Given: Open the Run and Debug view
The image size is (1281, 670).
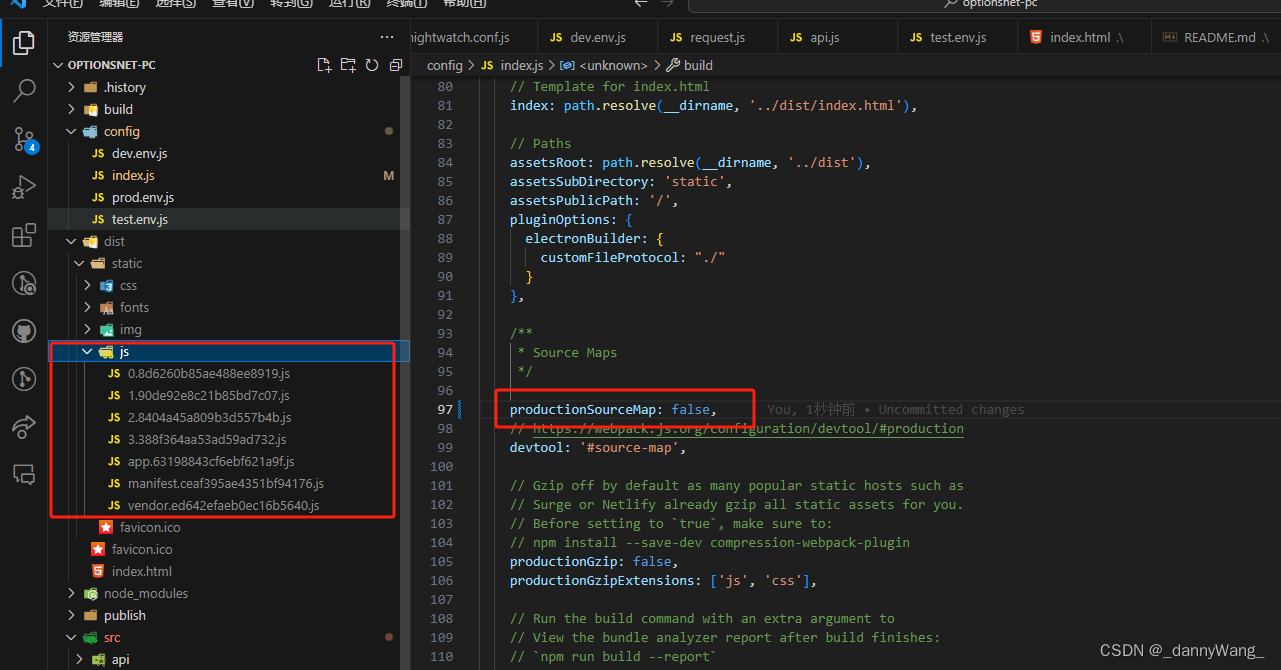Looking at the screenshot, I should click(24, 187).
